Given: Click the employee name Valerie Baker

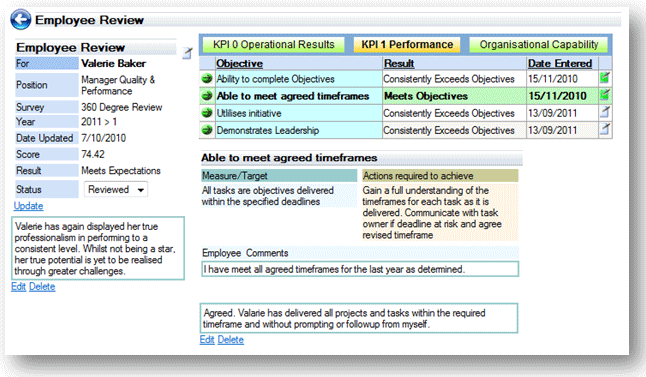Looking at the screenshot, I should click(114, 63).
